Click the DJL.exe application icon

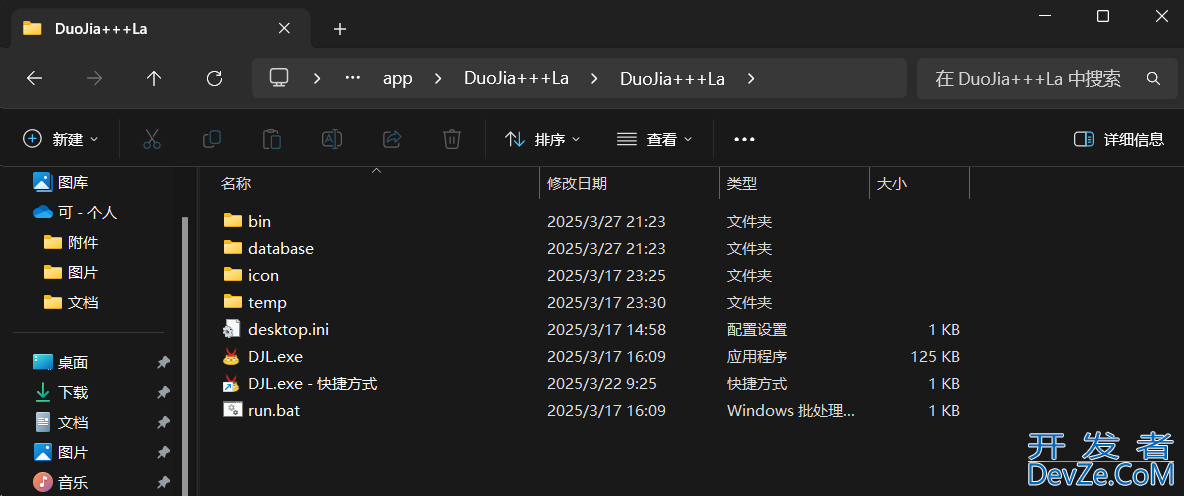click(x=231, y=356)
